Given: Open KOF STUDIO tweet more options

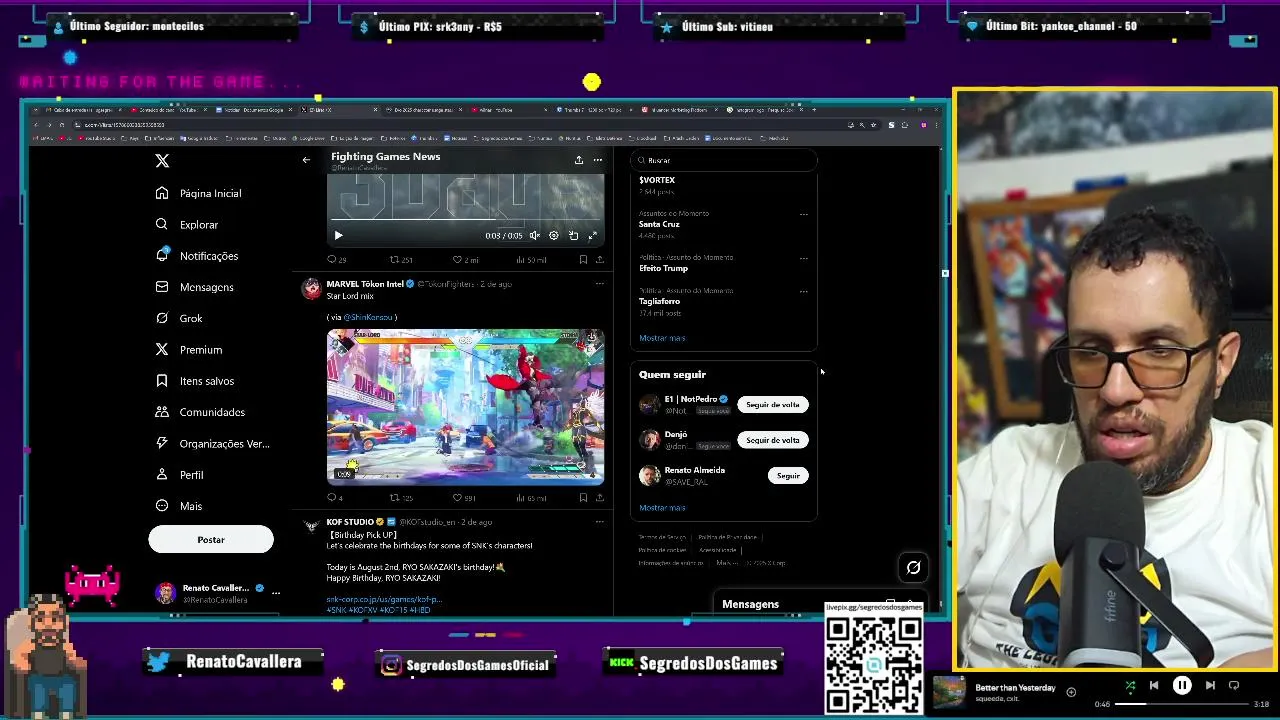Looking at the screenshot, I should tap(599, 522).
